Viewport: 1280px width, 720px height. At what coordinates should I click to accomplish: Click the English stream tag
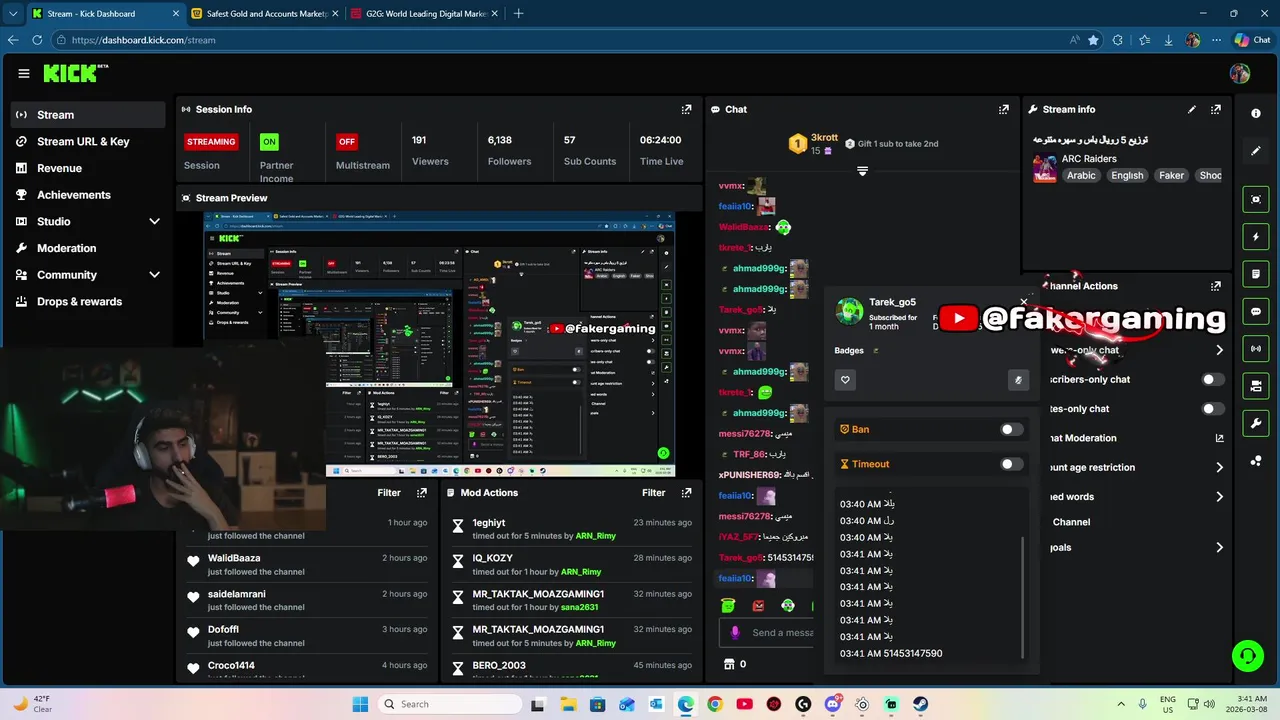pos(1127,176)
